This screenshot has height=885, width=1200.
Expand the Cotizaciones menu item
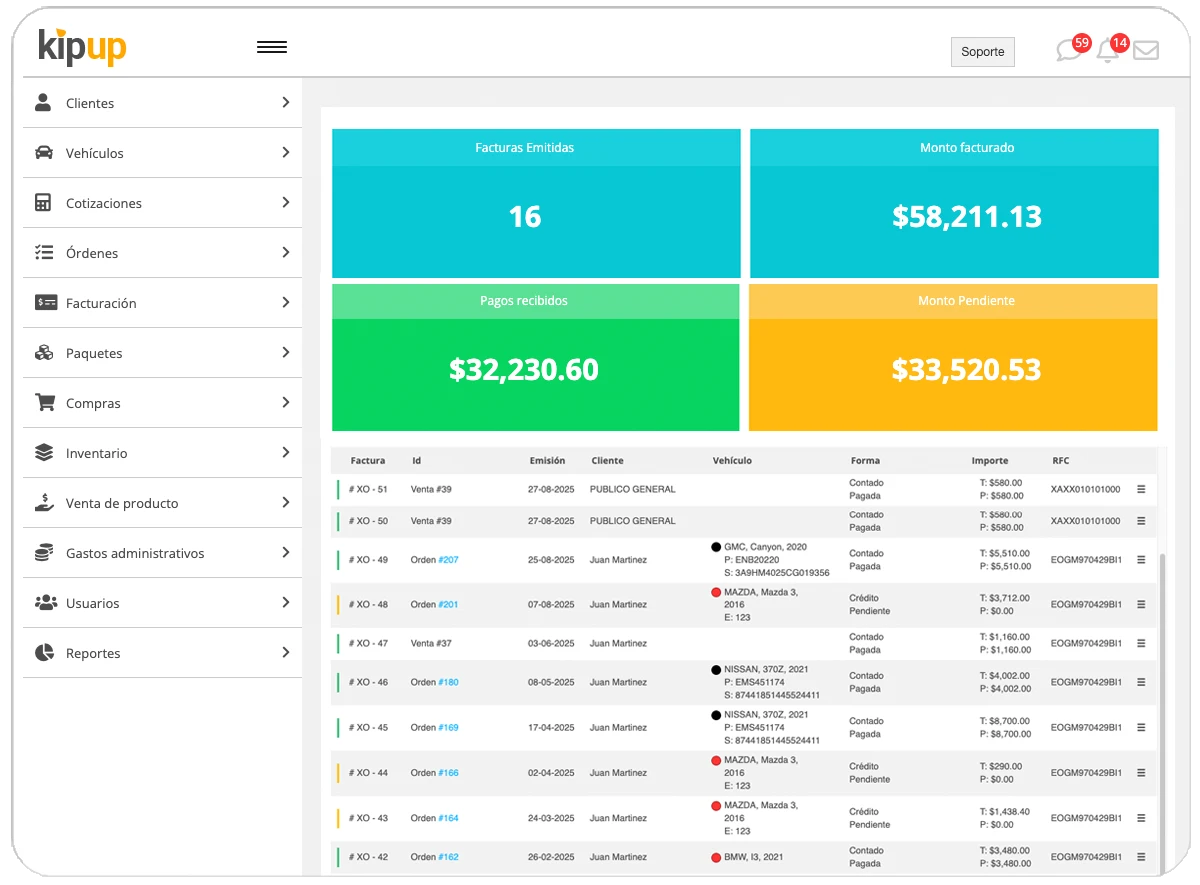pyautogui.click(x=287, y=202)
